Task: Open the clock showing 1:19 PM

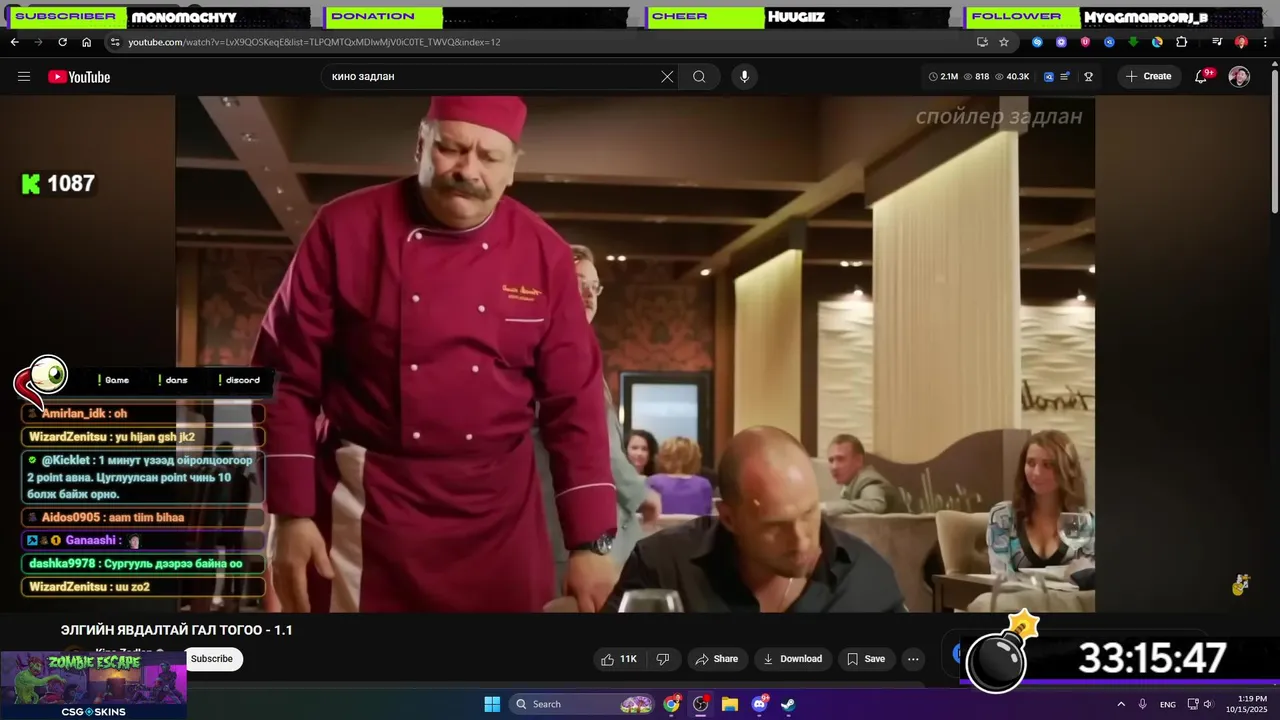Action: coord(1246,704)
